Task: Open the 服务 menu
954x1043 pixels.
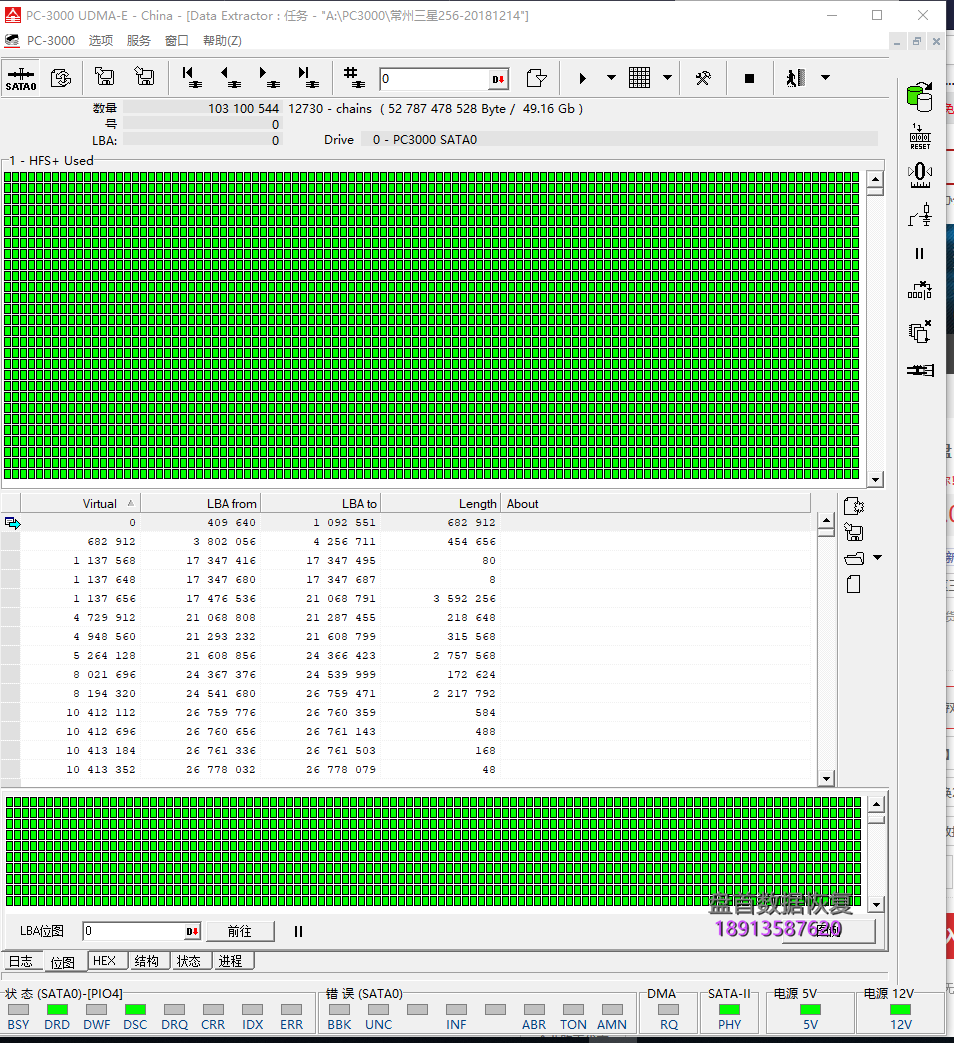Action: point(139,41)
